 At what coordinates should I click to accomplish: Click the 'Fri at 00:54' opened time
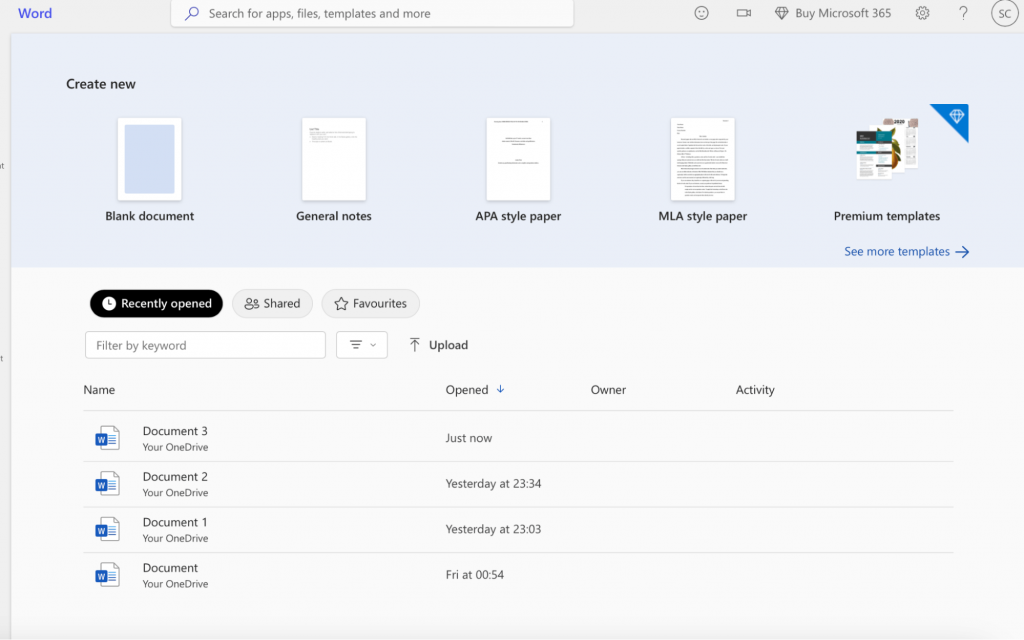click(x=475, y=575)
